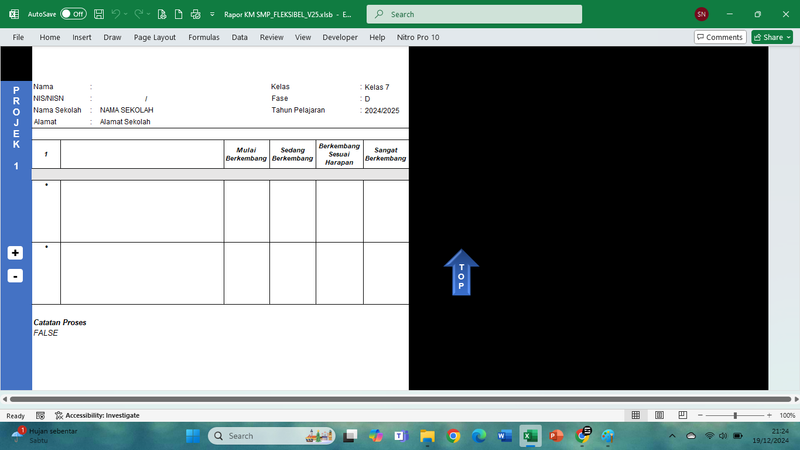Screen dimensions: 800x450
Task: Open the Draw ribbon tab
Action: coord(112,37)
